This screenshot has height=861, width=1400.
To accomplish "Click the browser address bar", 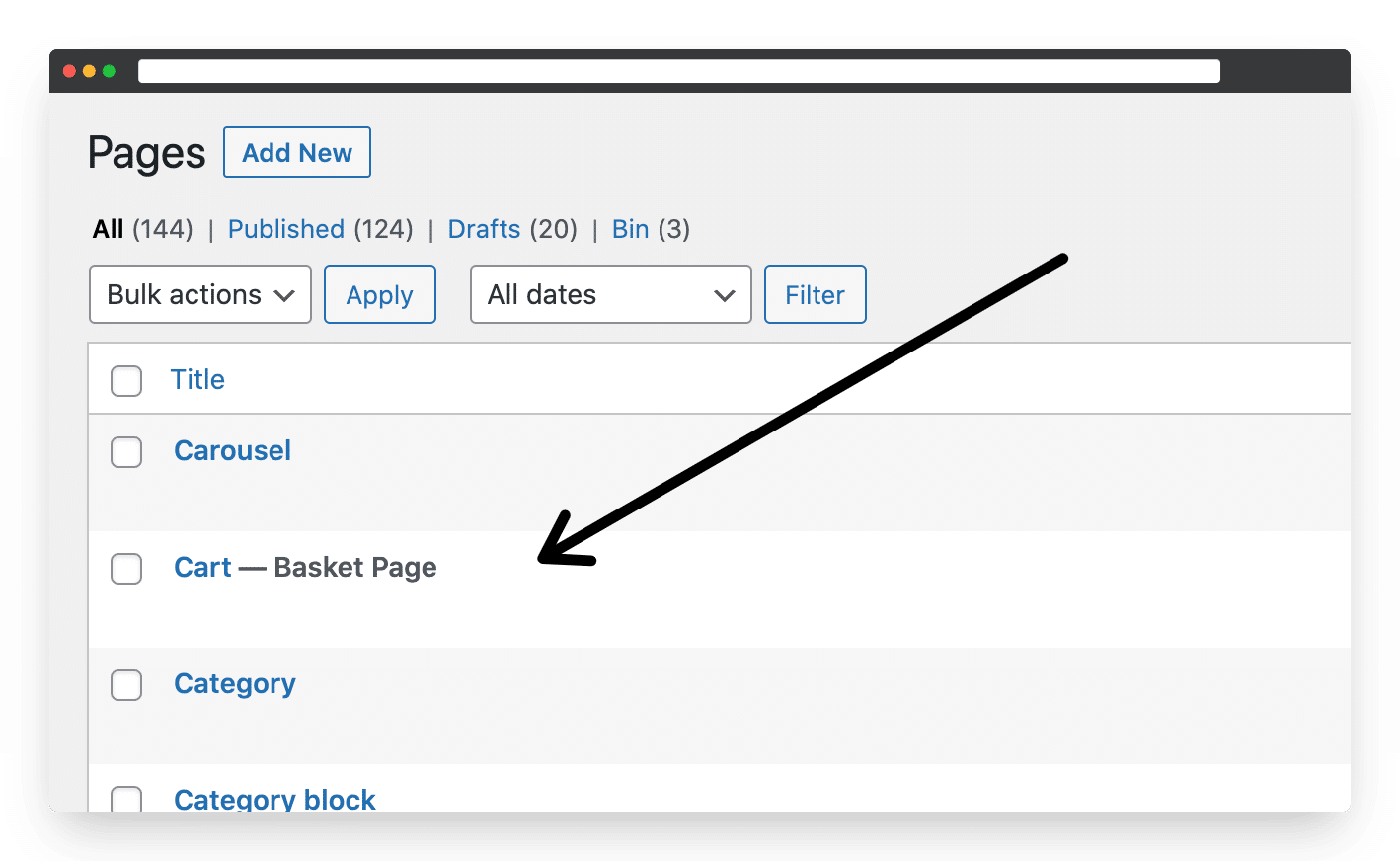I will click(x=679, y=71).
